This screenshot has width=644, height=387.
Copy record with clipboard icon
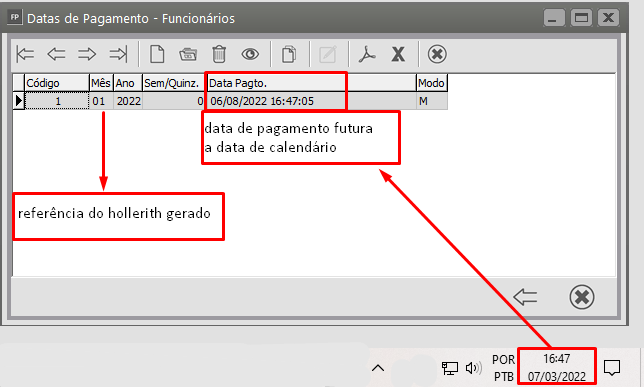point(289,54)
